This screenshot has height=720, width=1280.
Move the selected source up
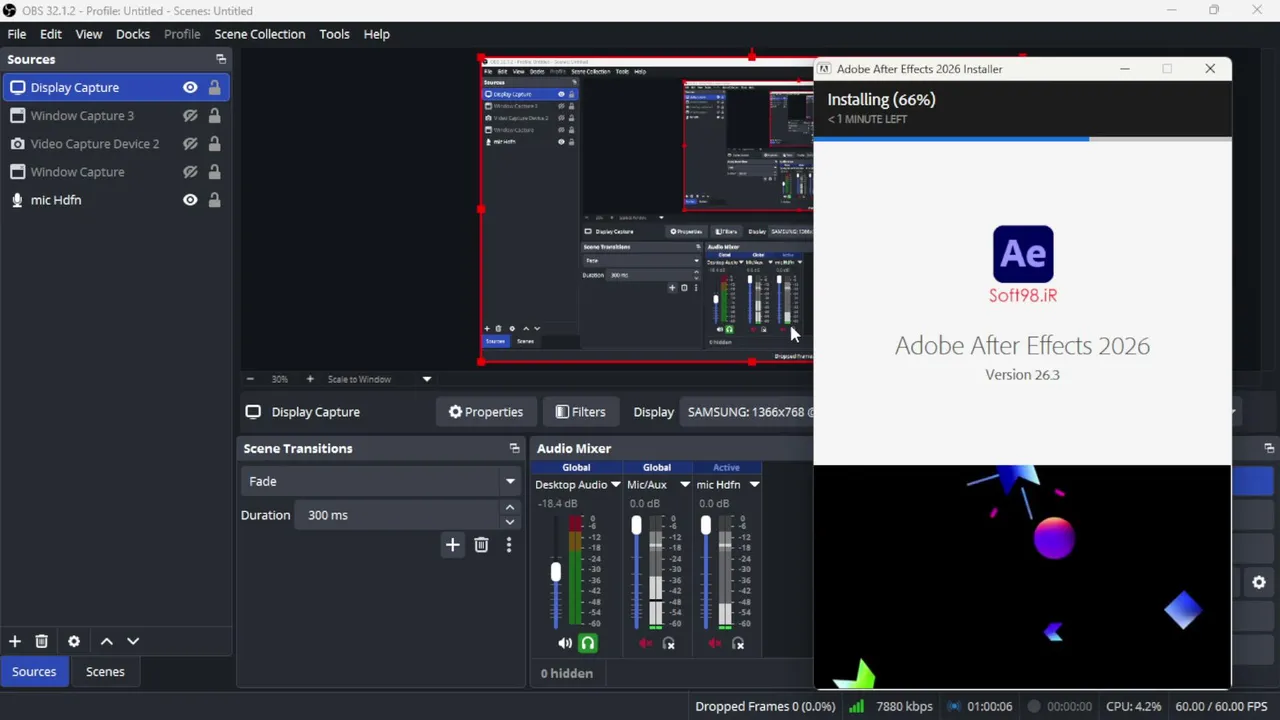coord(107,641)
